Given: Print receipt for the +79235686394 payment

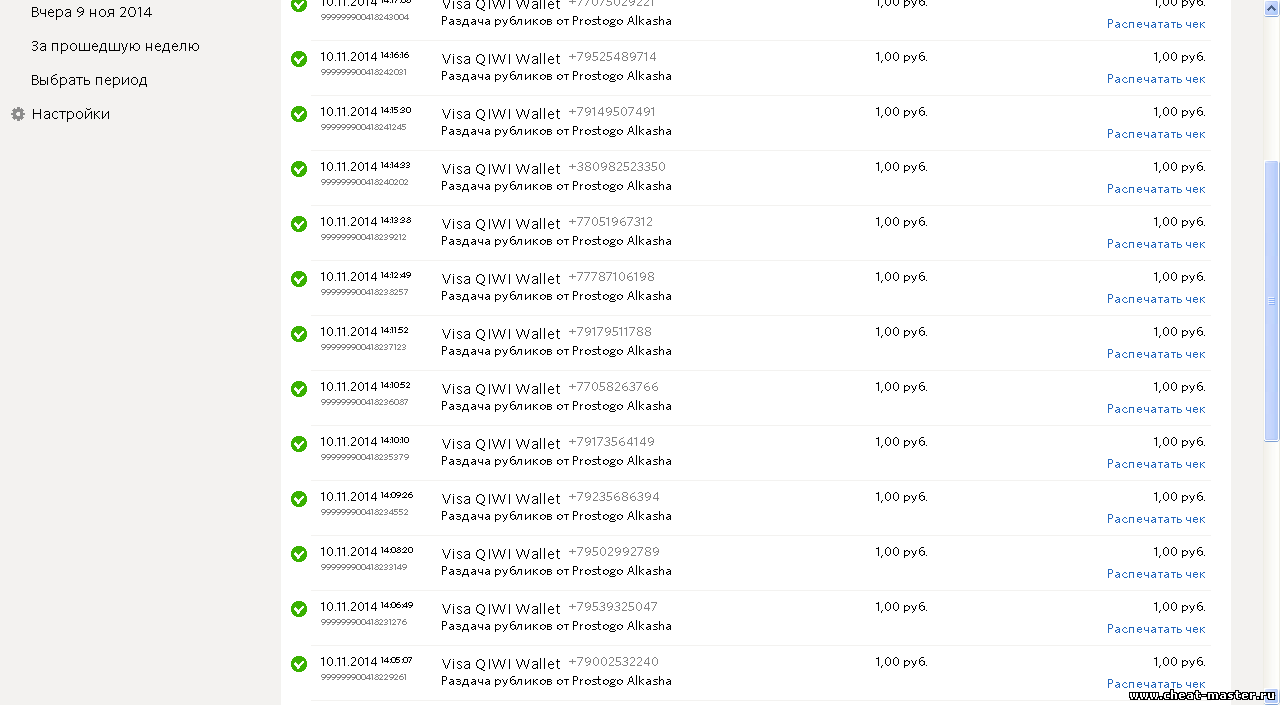Looking at the screenshot, I should (x=1156, y=519).
